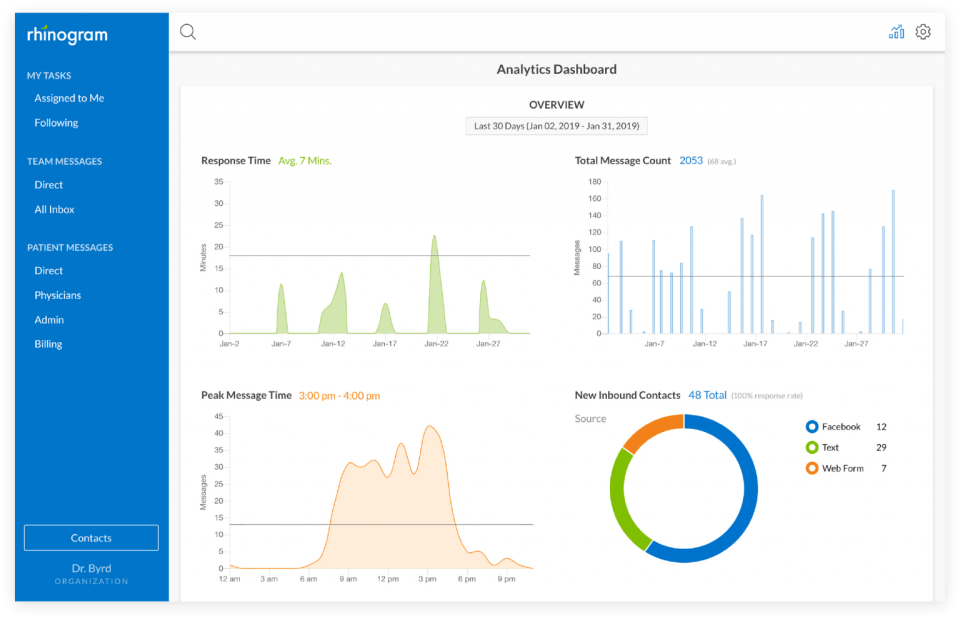Click the Text count 29
The height and width of the screenshot is (619, 960).
881,448
